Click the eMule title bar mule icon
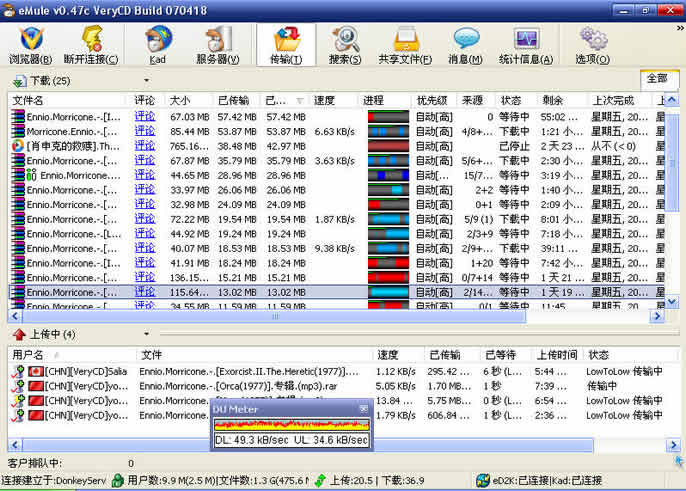 [8, 11]
